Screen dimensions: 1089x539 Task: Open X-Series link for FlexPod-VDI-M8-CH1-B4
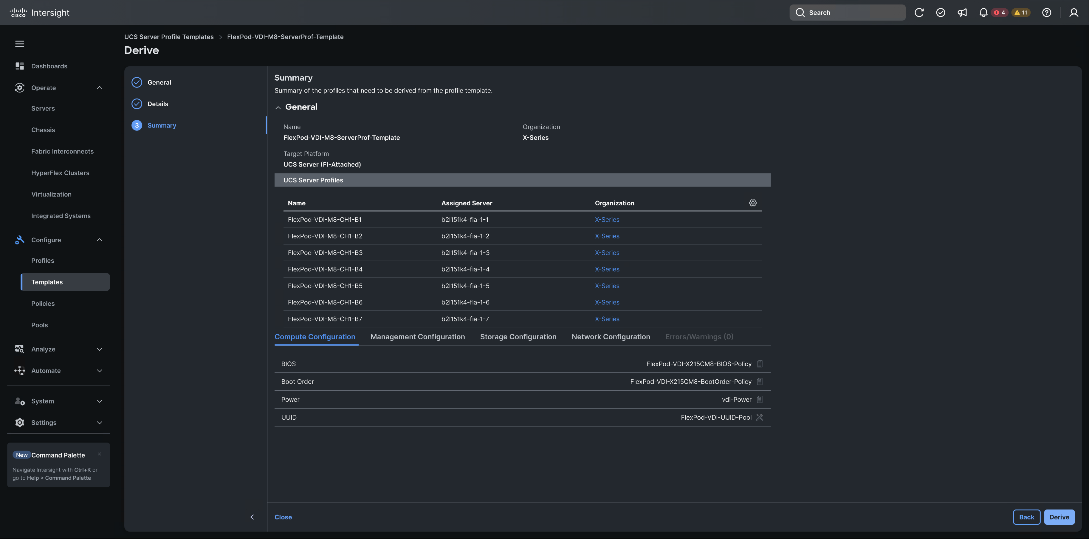[607, 269]
